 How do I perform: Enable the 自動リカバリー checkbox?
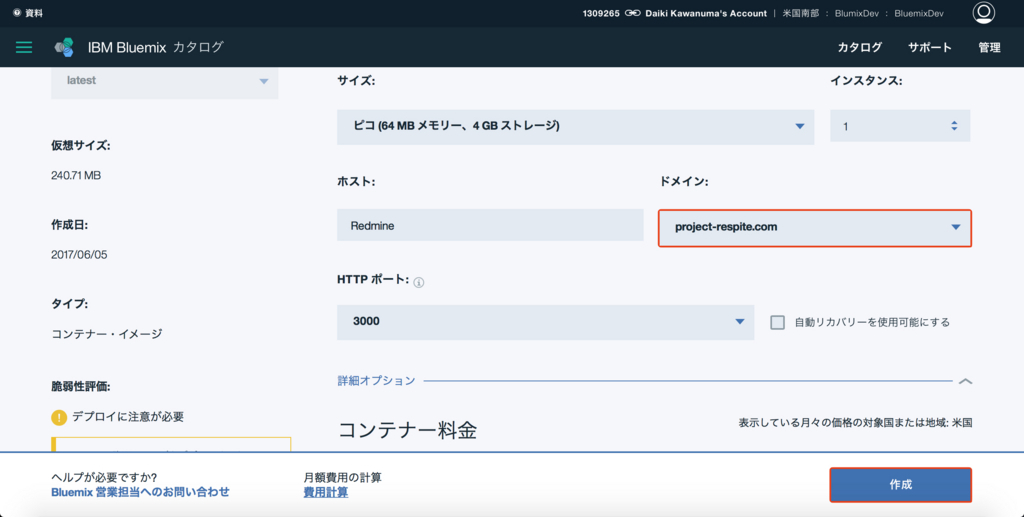coord(777,322)
